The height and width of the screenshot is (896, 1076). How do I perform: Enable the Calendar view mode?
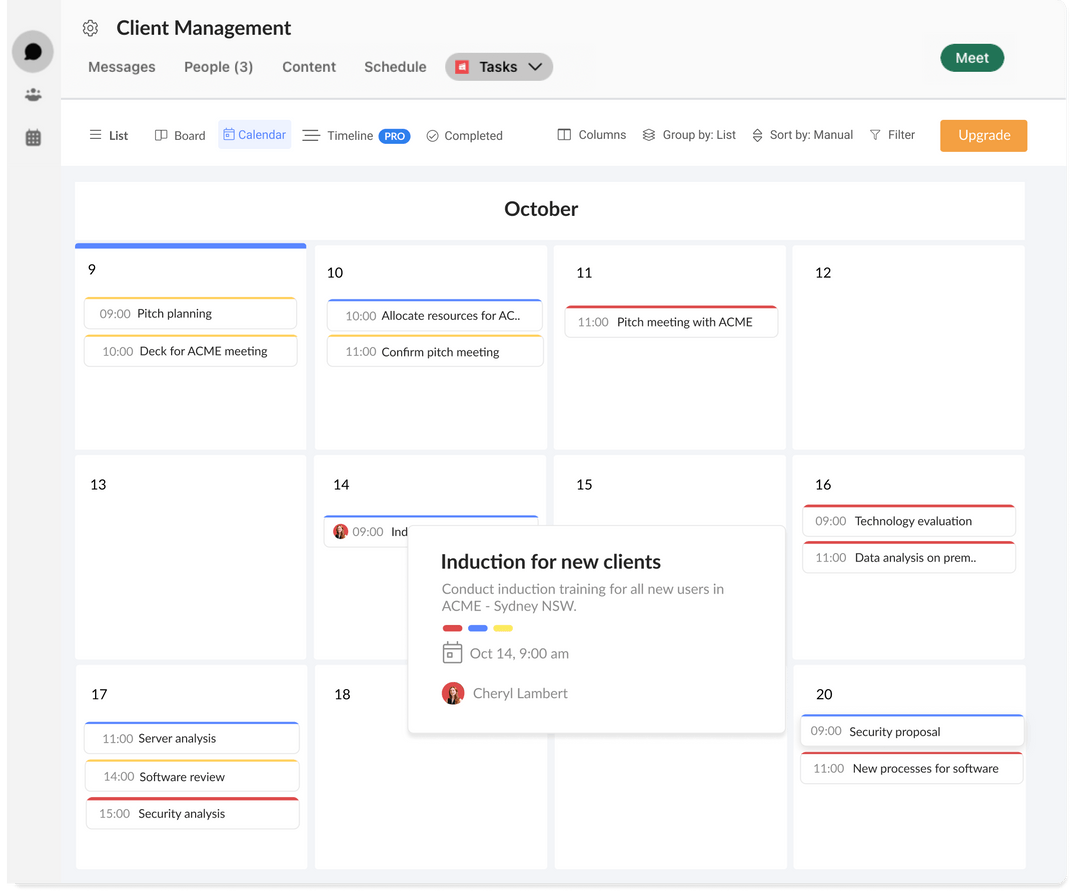click(254, 134)
